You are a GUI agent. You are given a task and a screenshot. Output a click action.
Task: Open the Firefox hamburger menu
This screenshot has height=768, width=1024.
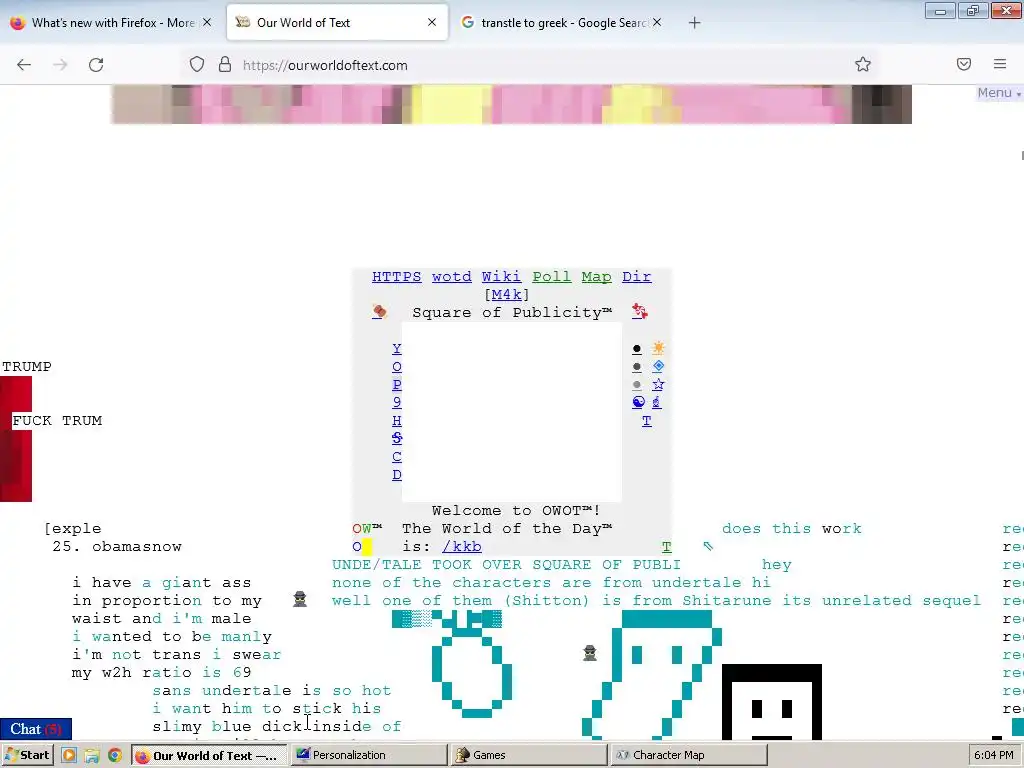click(x=1000, y=64)
